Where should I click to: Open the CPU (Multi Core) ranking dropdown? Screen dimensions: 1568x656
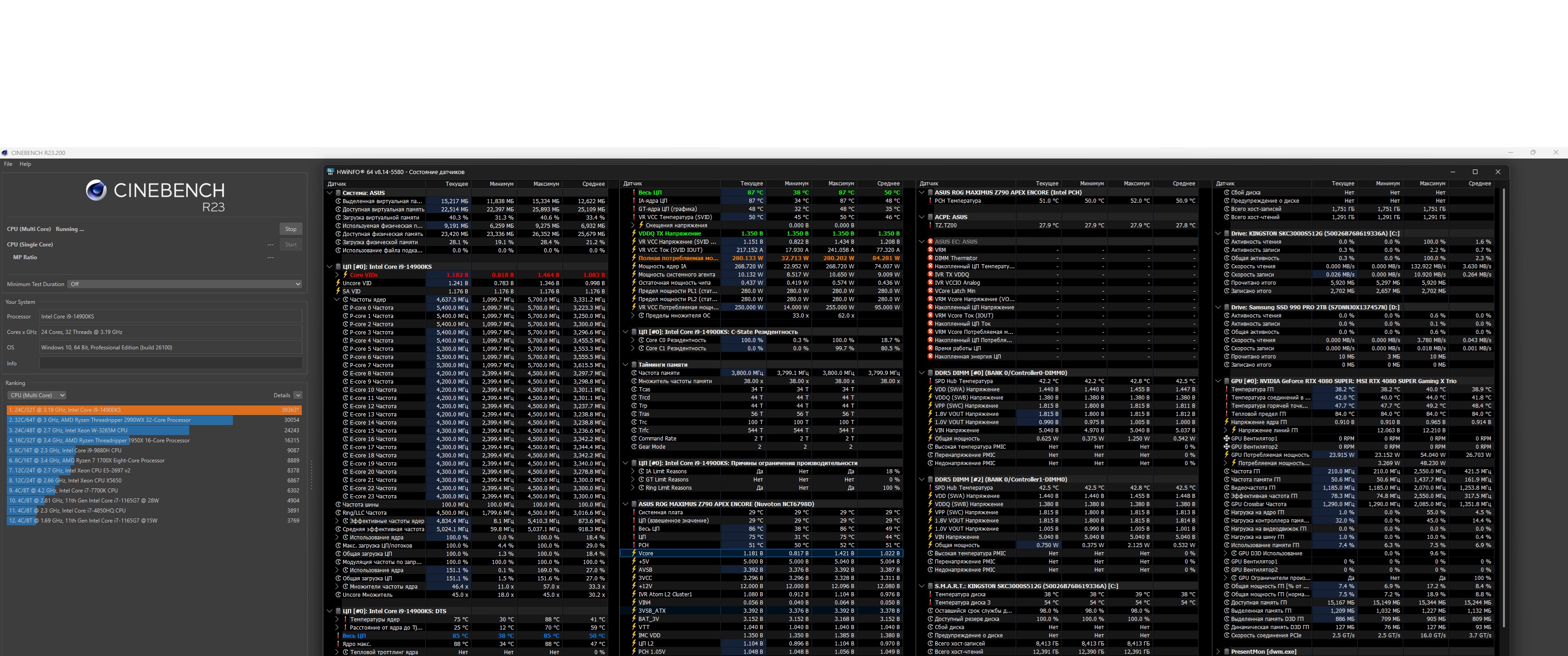click(36, 395)
